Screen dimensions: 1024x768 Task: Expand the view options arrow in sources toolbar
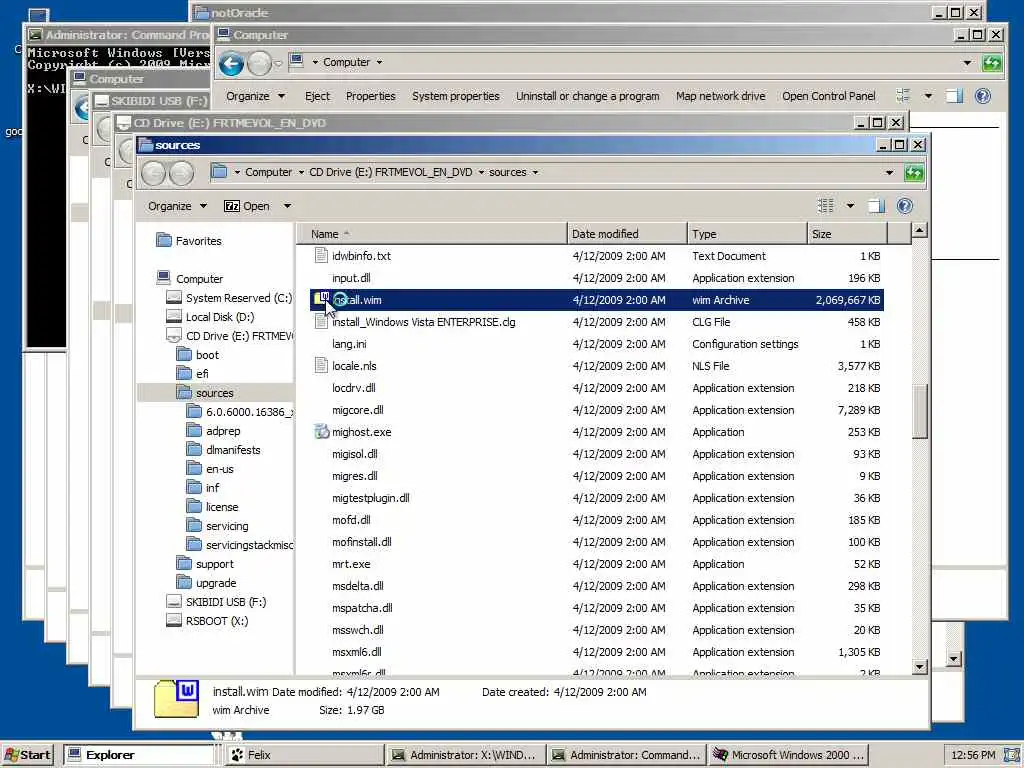coord(850,206)
